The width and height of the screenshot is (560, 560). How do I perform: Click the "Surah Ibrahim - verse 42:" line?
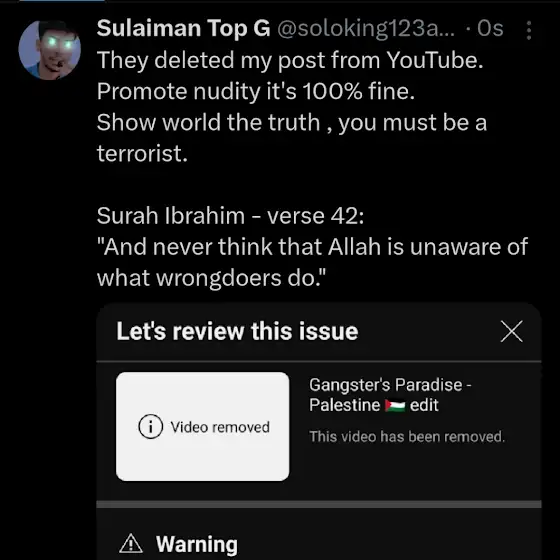230,216
